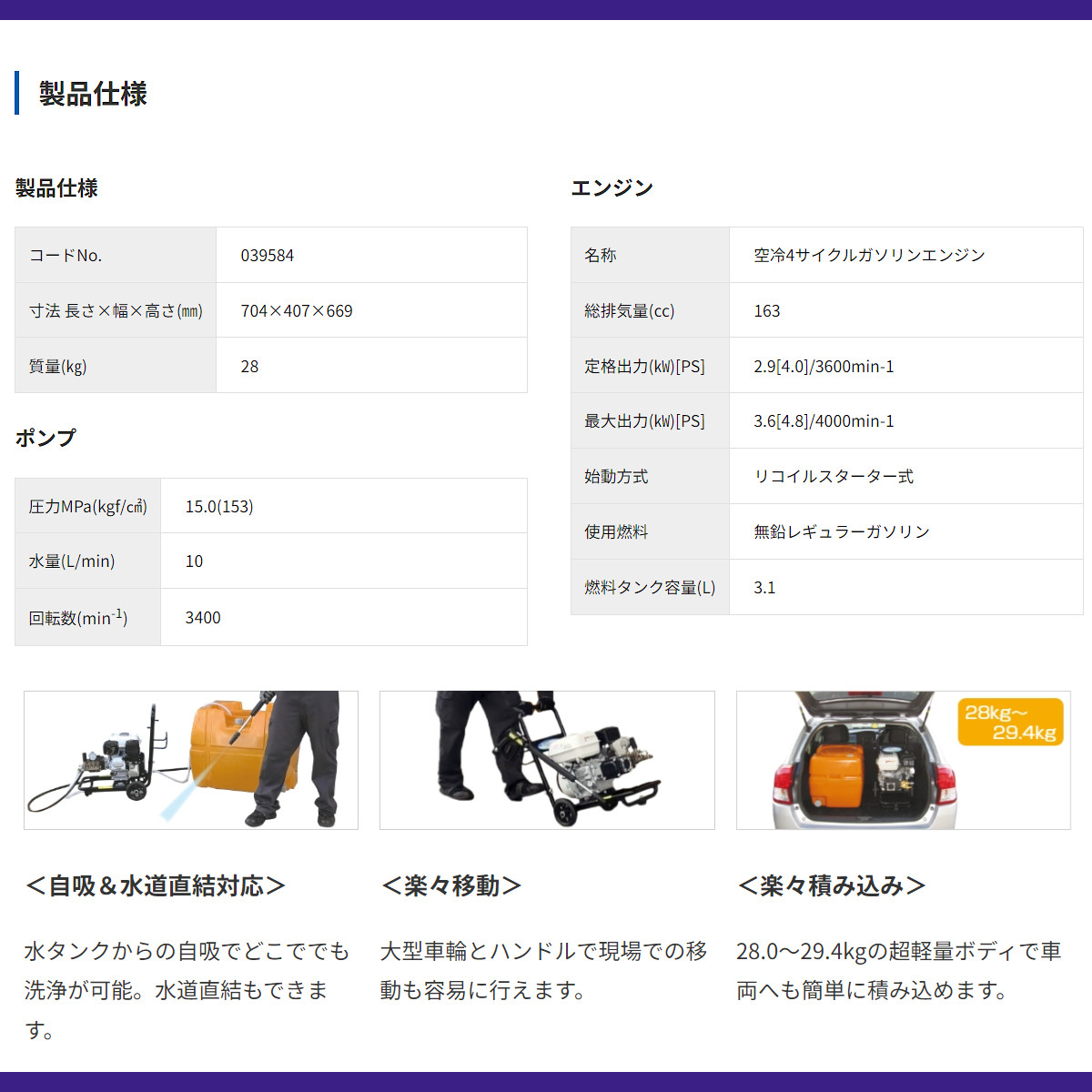This screenshot has width=1092, height=1092.
Task: Click the ポンプ table heading
Action: pyautogui.click(x=45, y=438)
